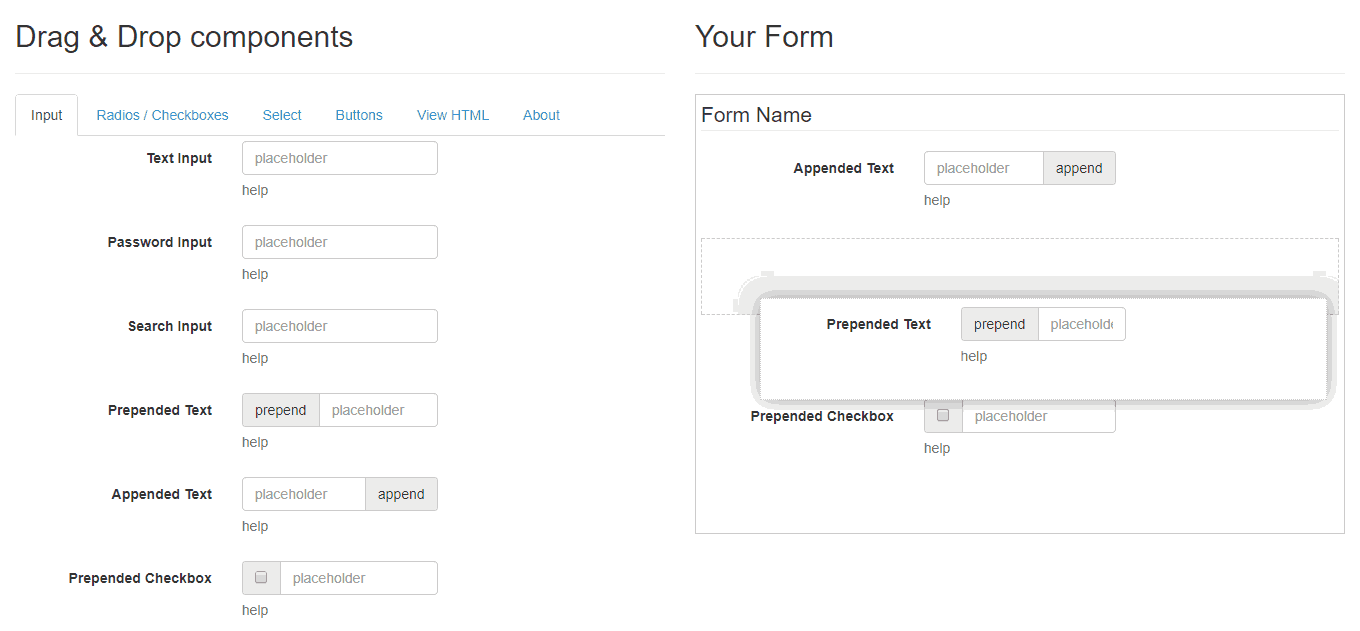Image resolution: width=1360 pixels, height=631 pixels.
Task: Click the Password Input placeholder field
Action: 339,242
